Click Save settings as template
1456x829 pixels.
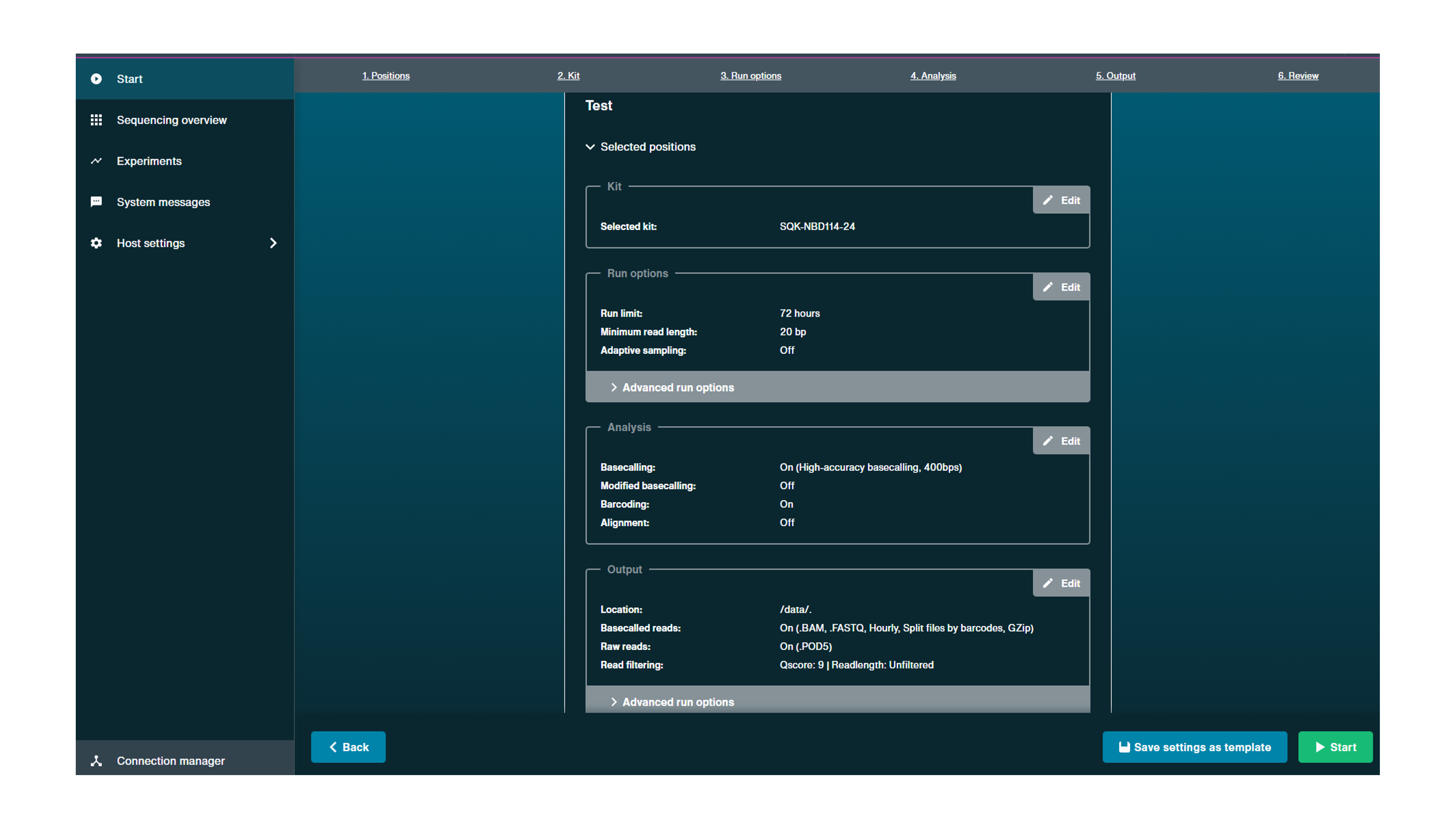click(1195, 747)
